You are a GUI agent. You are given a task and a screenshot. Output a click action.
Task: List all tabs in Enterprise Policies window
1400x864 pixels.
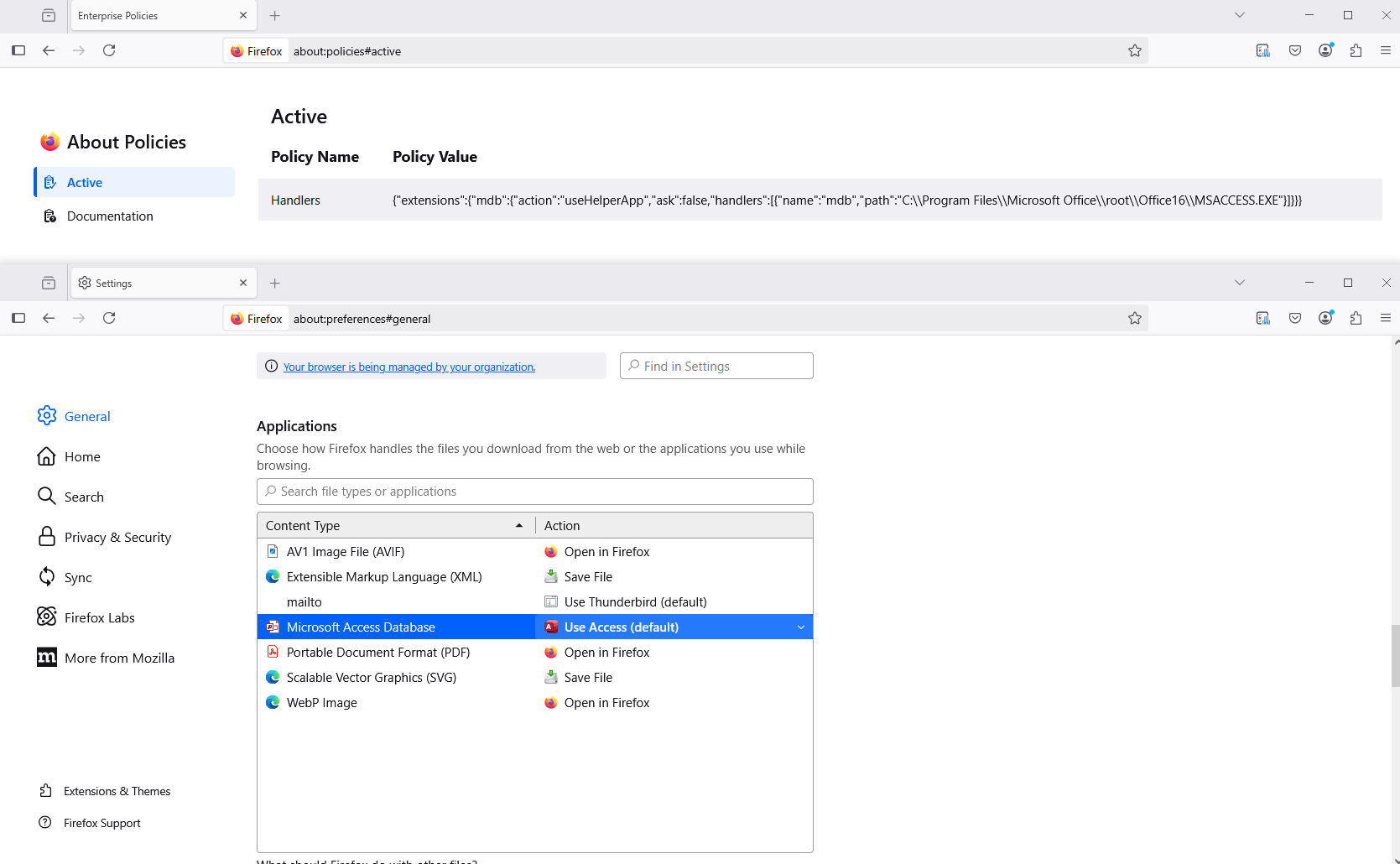tap(1240, 15)
